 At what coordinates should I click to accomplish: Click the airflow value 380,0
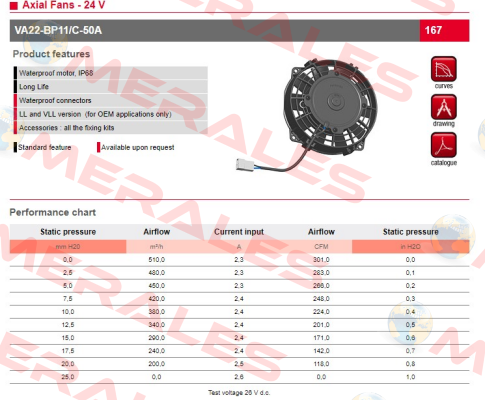pyautogui.click(x=156, y=312)
